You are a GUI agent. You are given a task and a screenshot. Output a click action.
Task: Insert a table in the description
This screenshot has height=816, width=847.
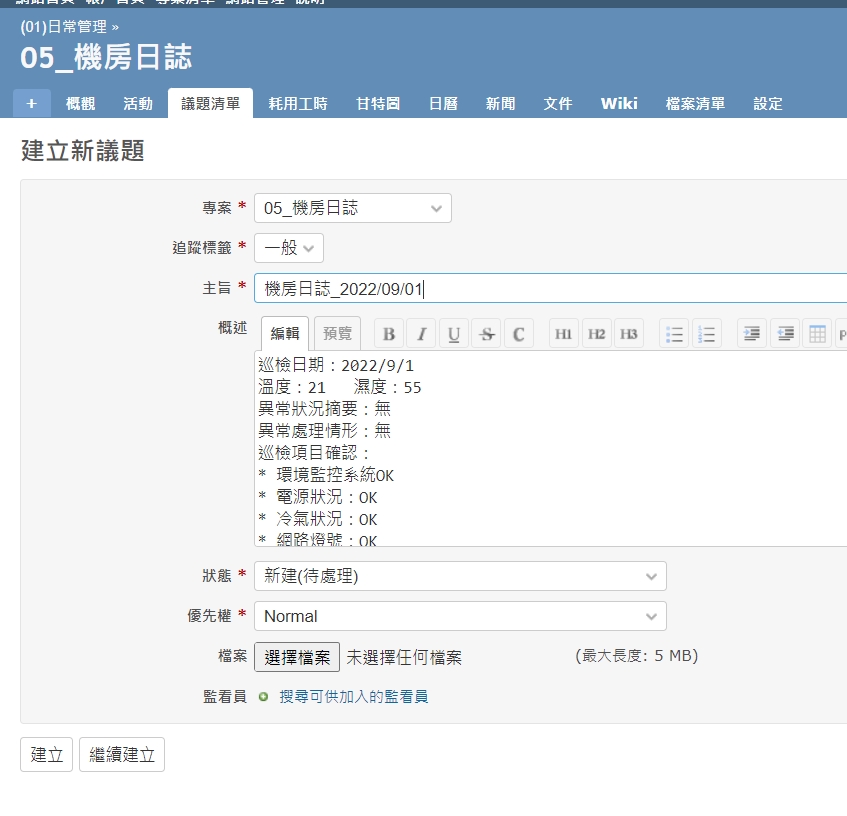817,334
